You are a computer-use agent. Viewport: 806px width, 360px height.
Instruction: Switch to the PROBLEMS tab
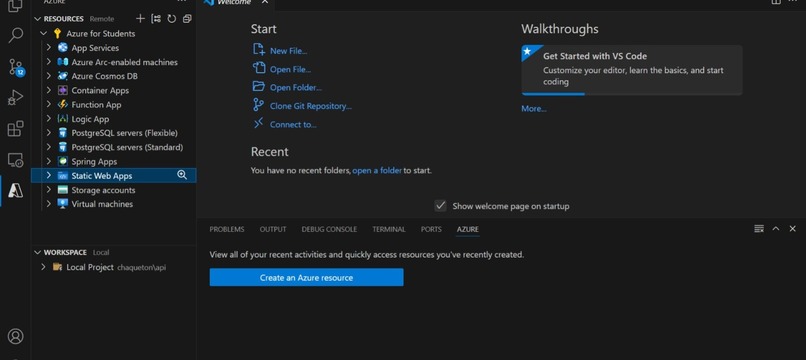[x=227, y=229]
